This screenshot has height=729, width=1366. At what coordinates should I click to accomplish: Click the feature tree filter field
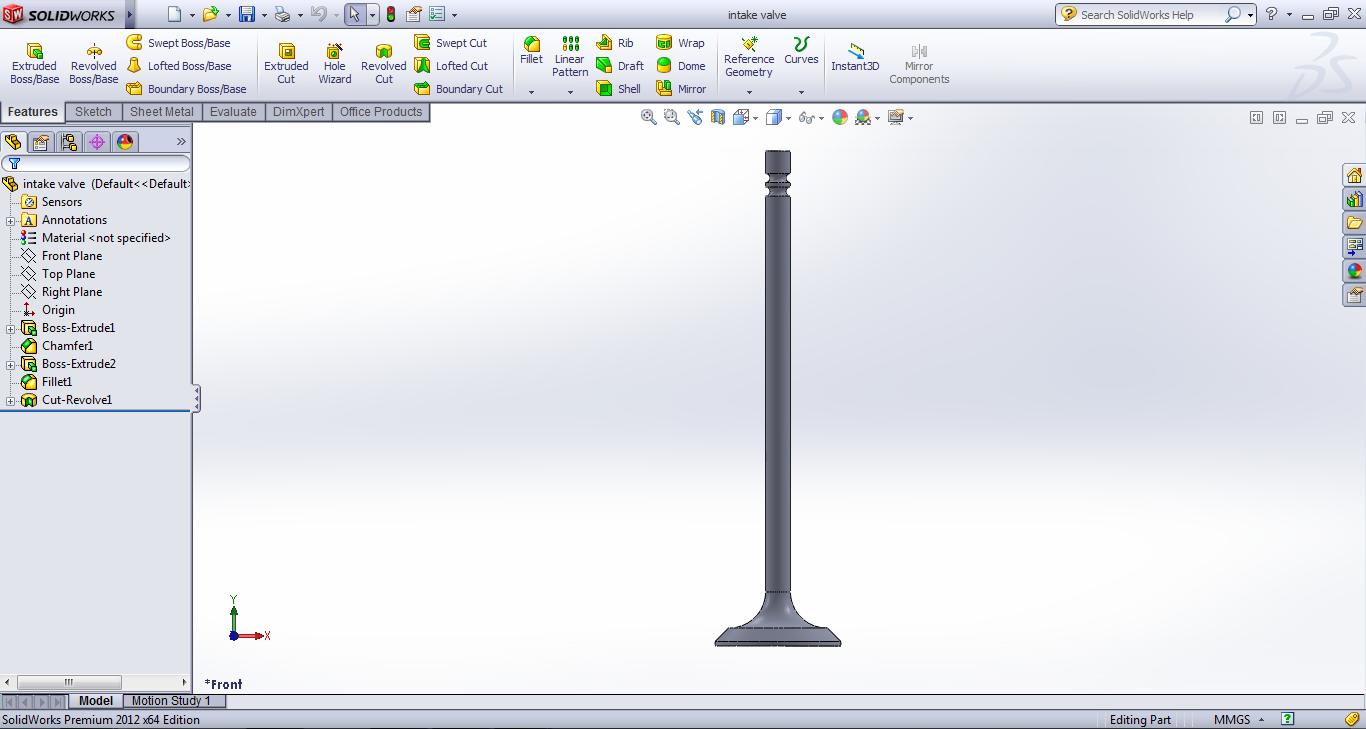tap(96, 163)
